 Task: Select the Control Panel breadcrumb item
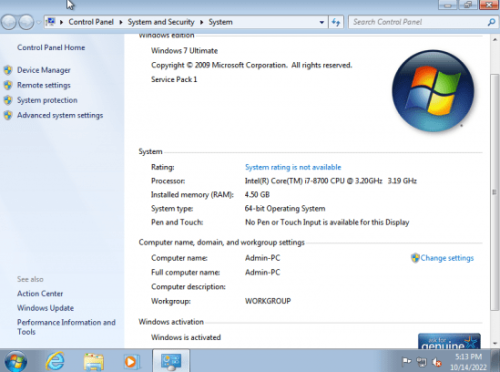(91, 22)
